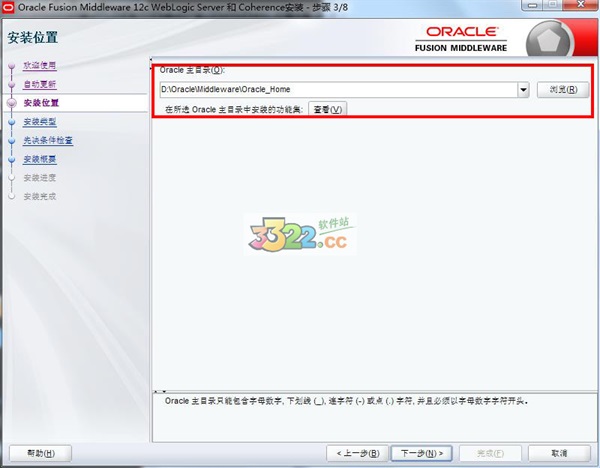Click the 安装概要 step bullet icon

click(x=11, y=160)
